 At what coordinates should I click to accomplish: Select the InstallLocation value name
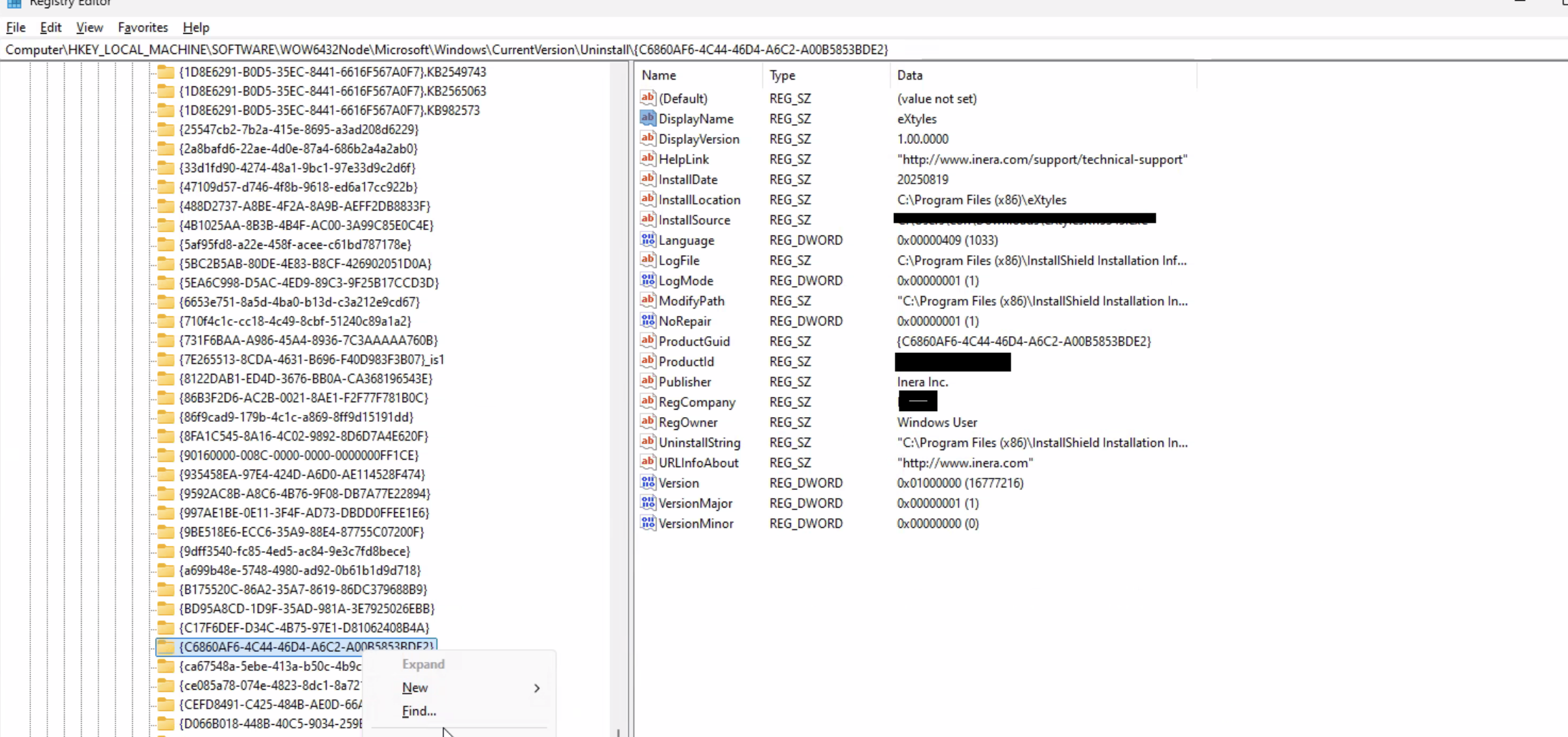pyautogui.click(x=699, y=200)
